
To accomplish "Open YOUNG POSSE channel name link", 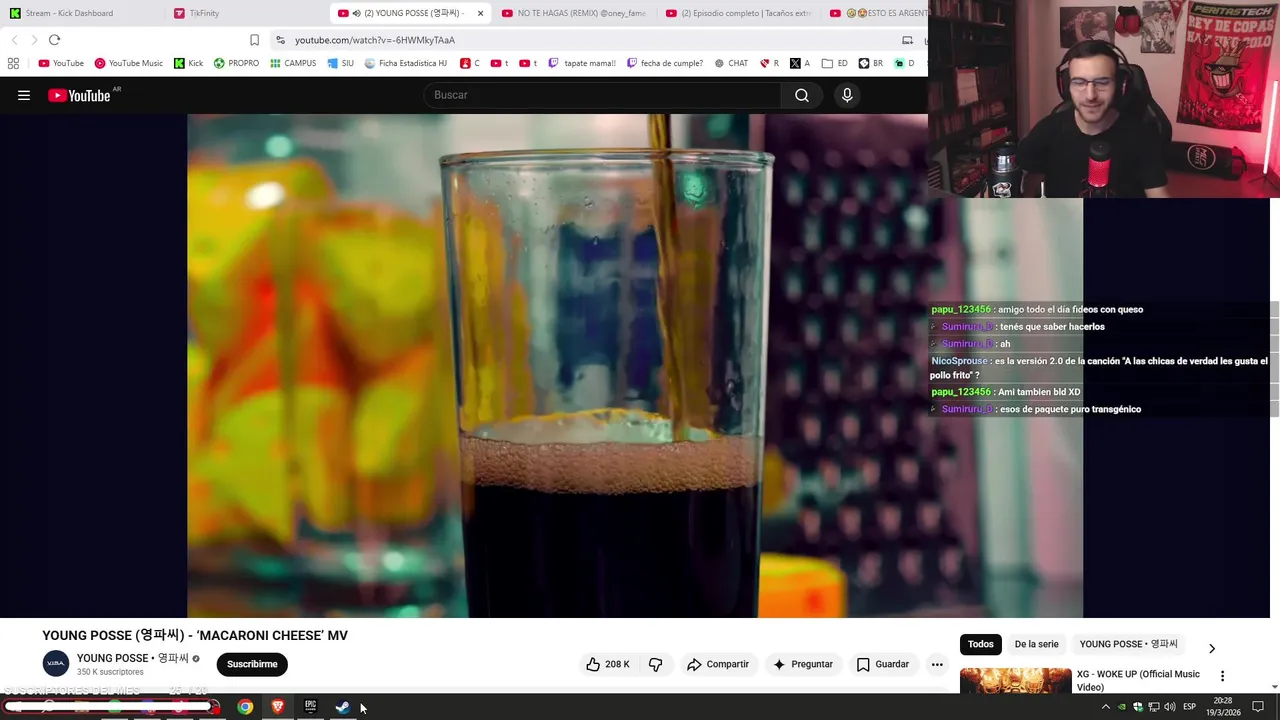I will click(133, 658).
